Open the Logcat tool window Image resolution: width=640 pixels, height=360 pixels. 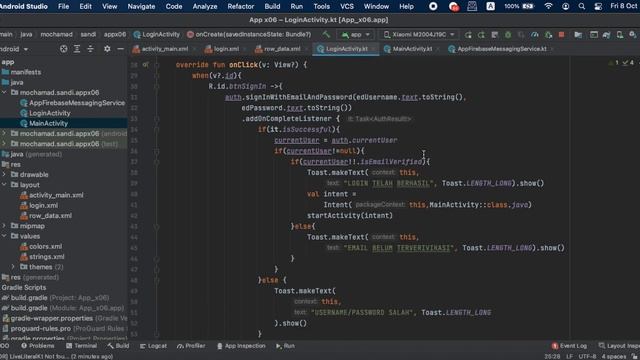pos(153,346)
